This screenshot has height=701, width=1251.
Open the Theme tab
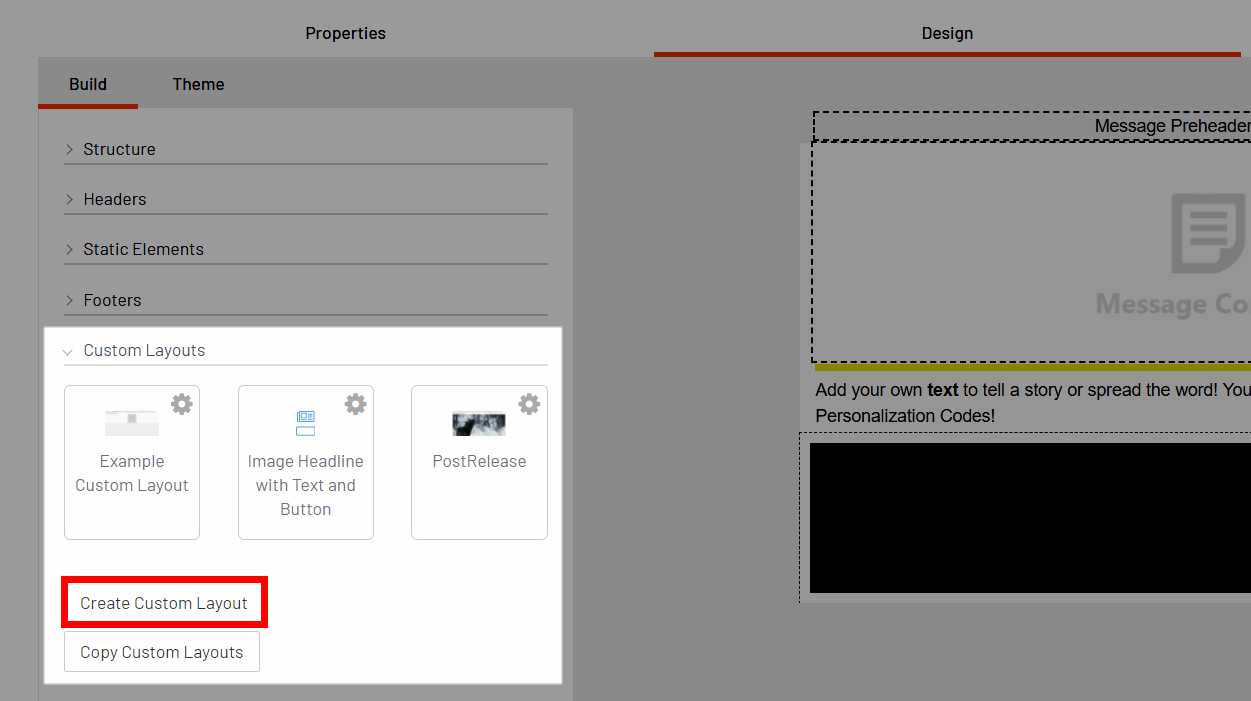(198, 84)
